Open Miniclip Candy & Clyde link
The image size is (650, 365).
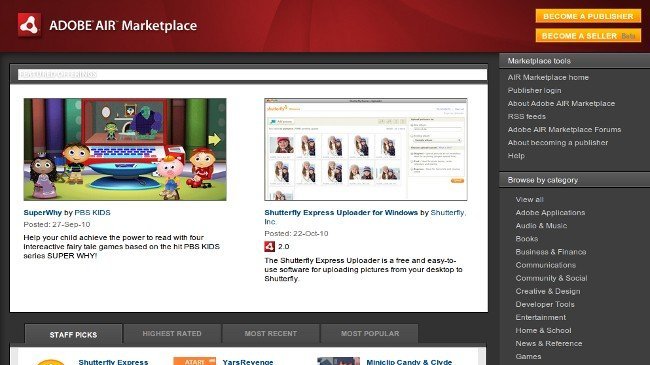(x=409, y=362)
